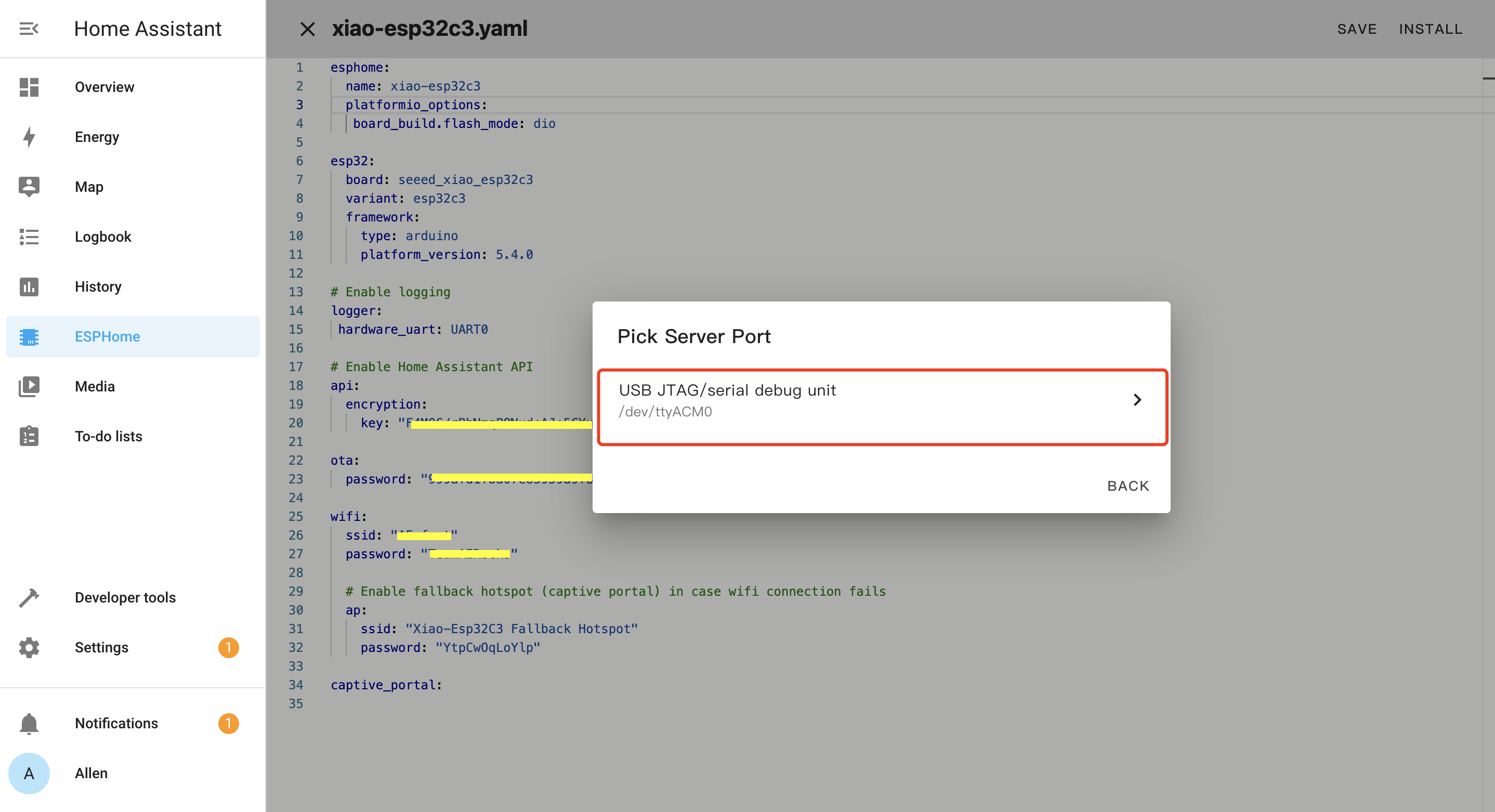
Task: Click the 'ota:' line
Action: tap(345, 461)
